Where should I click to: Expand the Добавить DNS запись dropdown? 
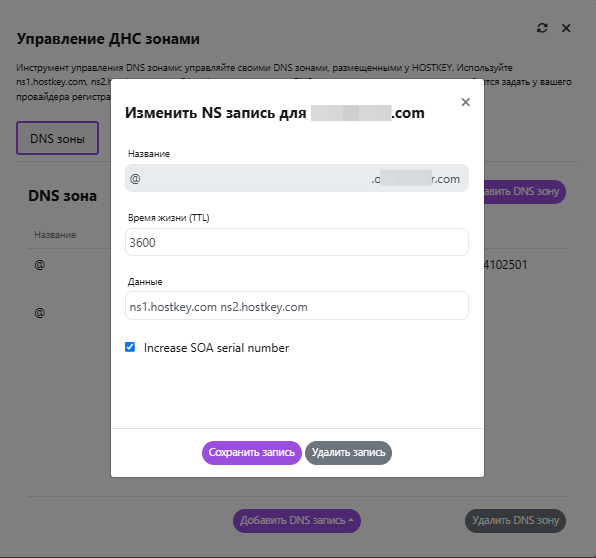click(x=296, y=520)
